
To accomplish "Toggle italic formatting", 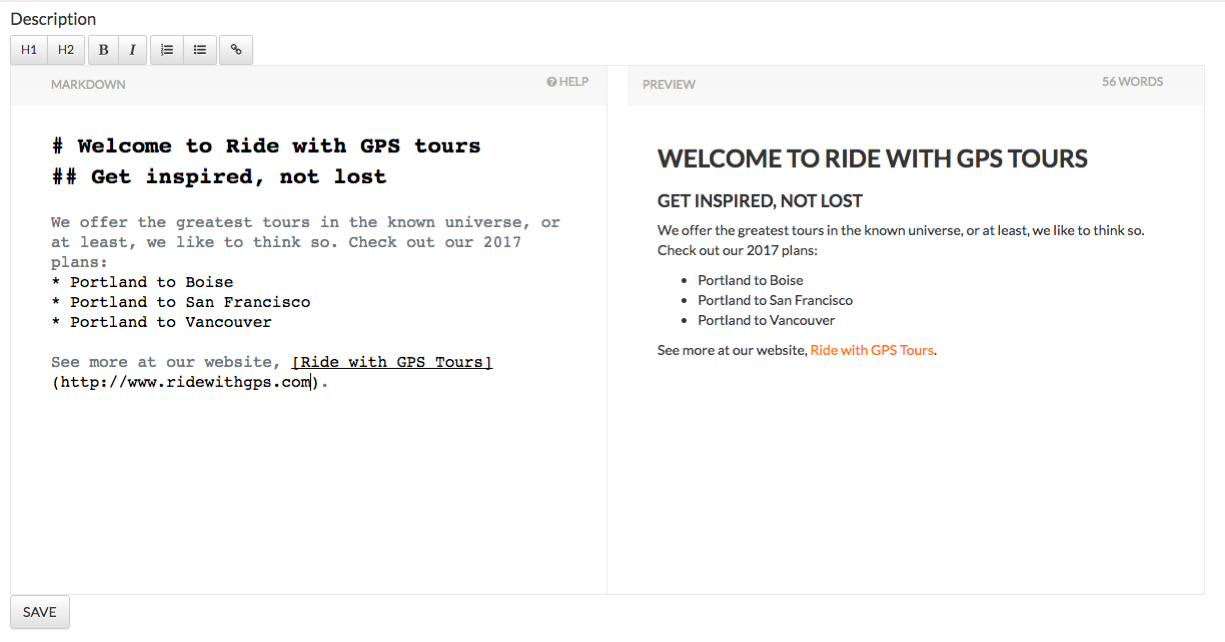I will click(x=132, y=50).
